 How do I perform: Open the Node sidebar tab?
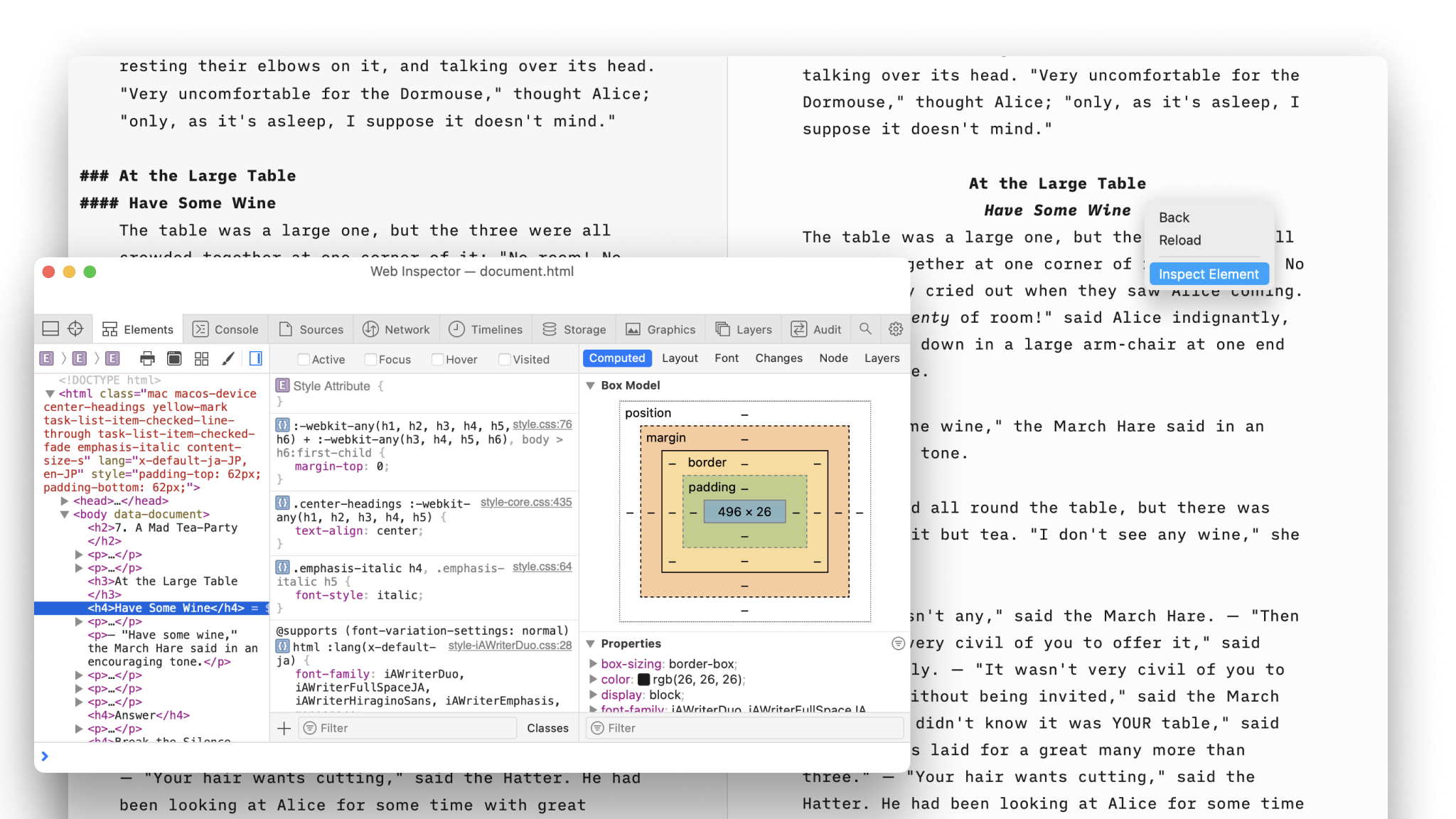click(833, 358)
